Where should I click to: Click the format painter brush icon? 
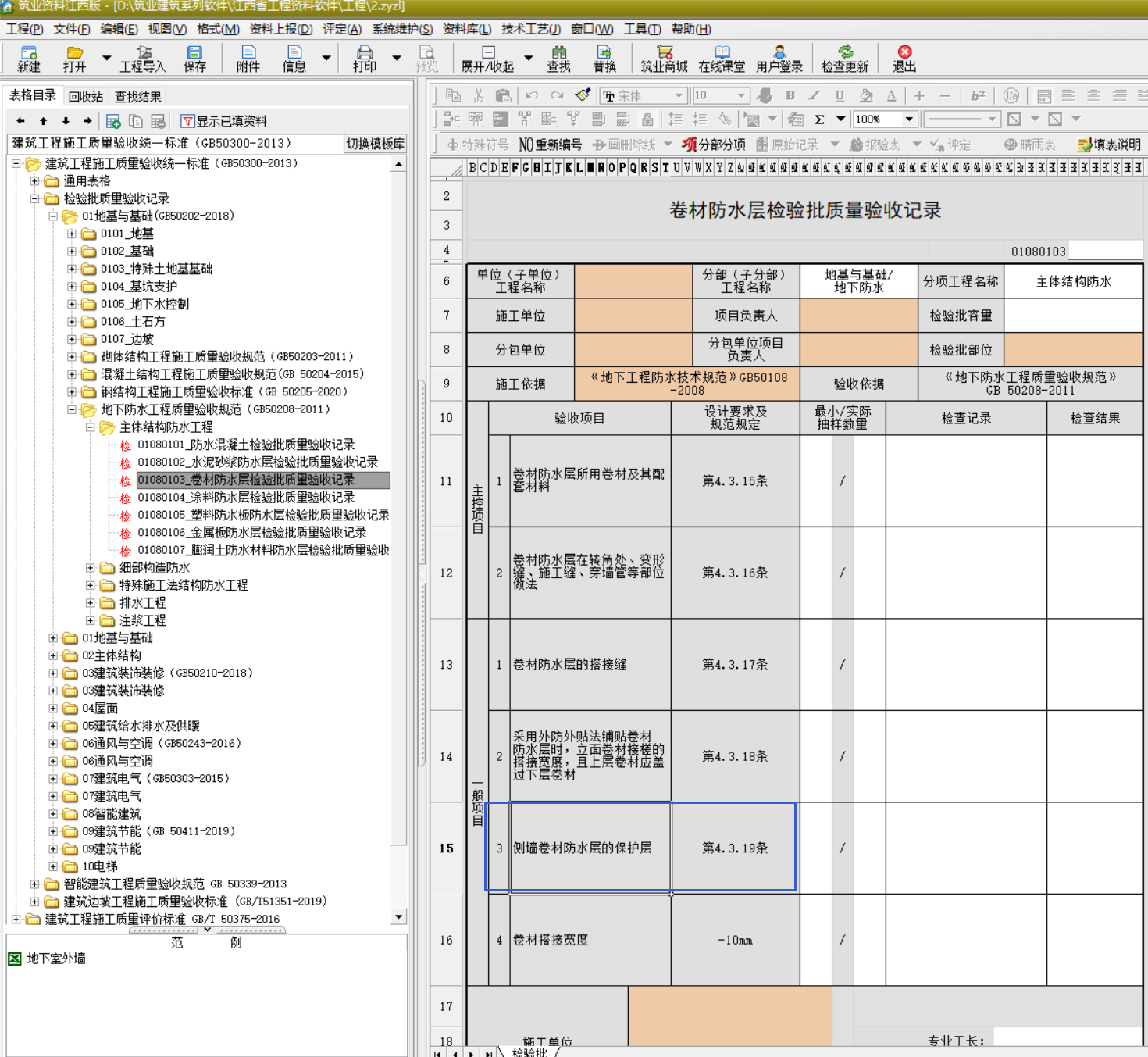pyautogui.click(x=583, y=95)
